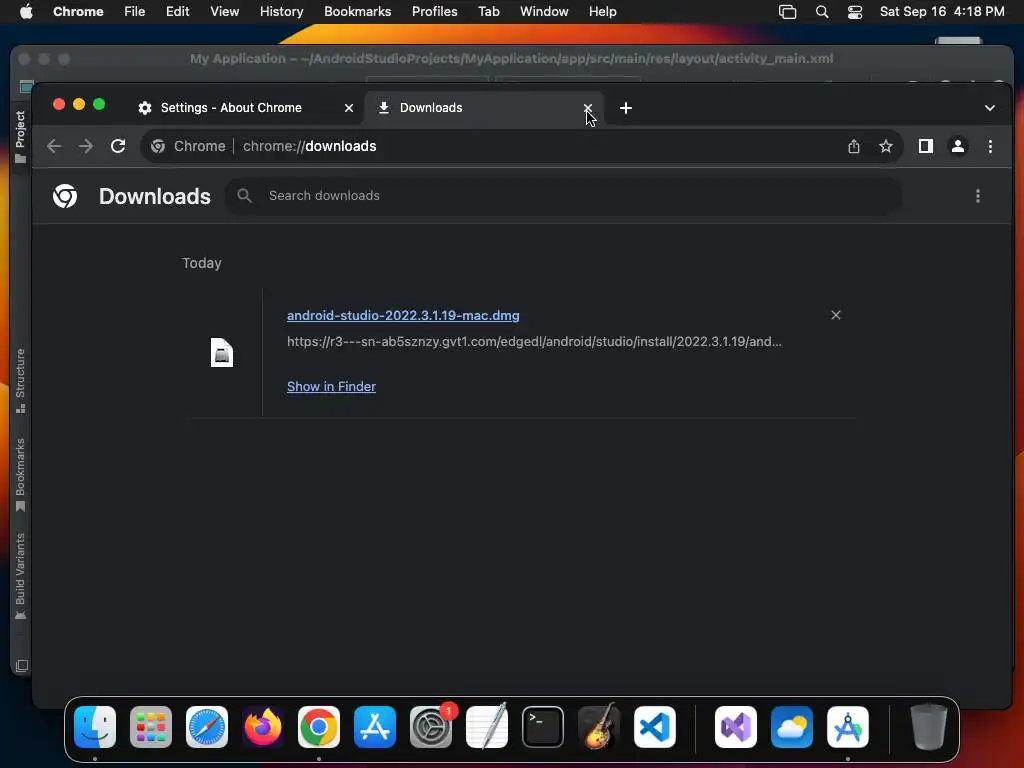This screenshot has width=1024, height=768.
Task: Open Finder from the Dock
Action: point(95,727)
